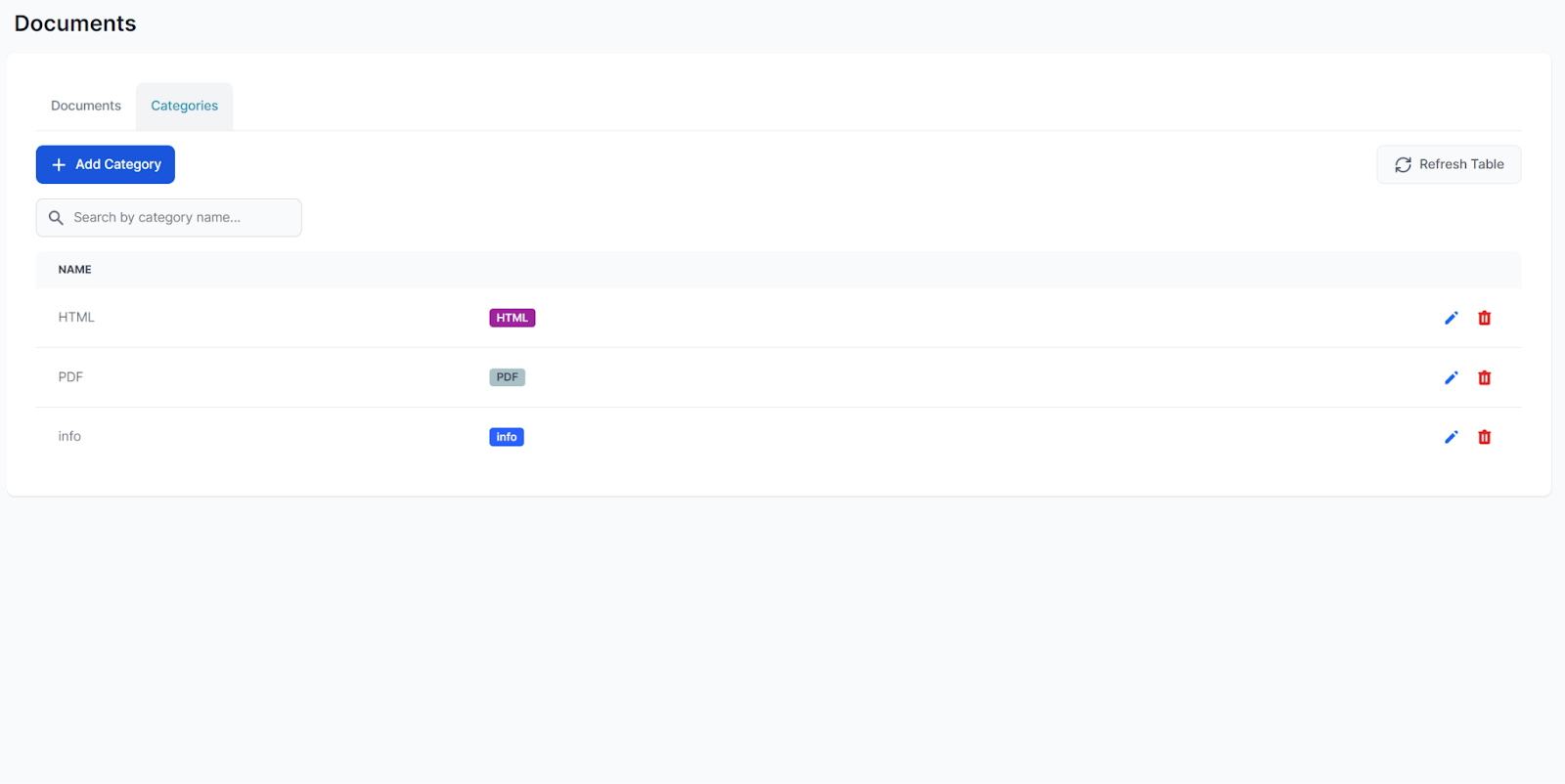Screen dimensions: 1565x784
Task: Click the Documents page heading
Action: tap(74, 22)
